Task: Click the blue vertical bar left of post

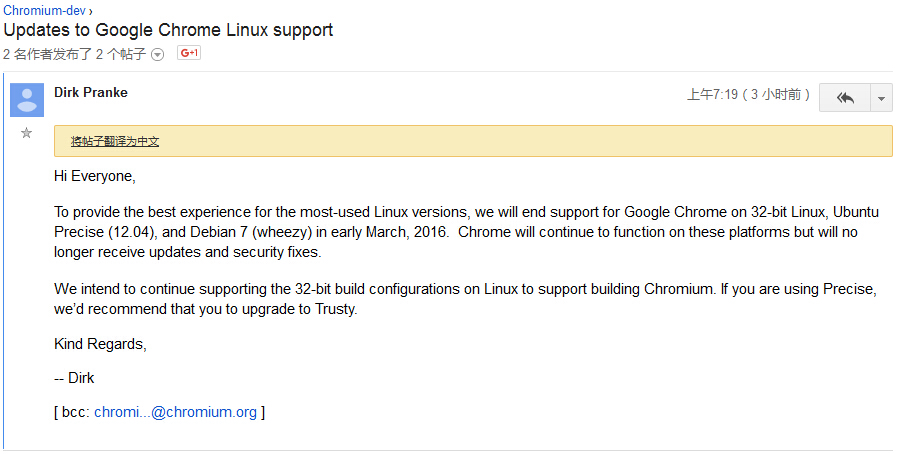Action: point(3,261)
